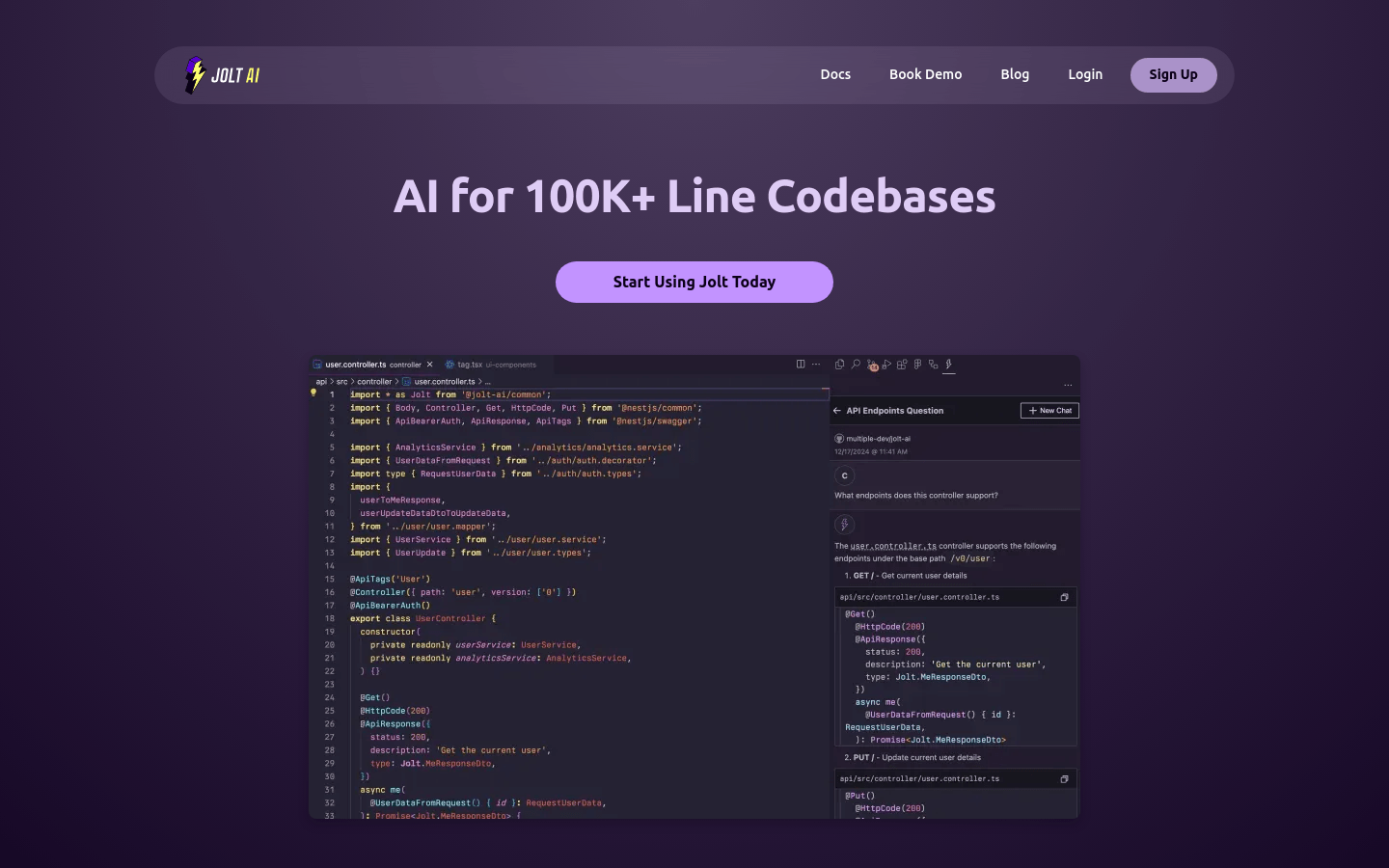
Task: Close the user.controller.ts tab
Action: 430,365
